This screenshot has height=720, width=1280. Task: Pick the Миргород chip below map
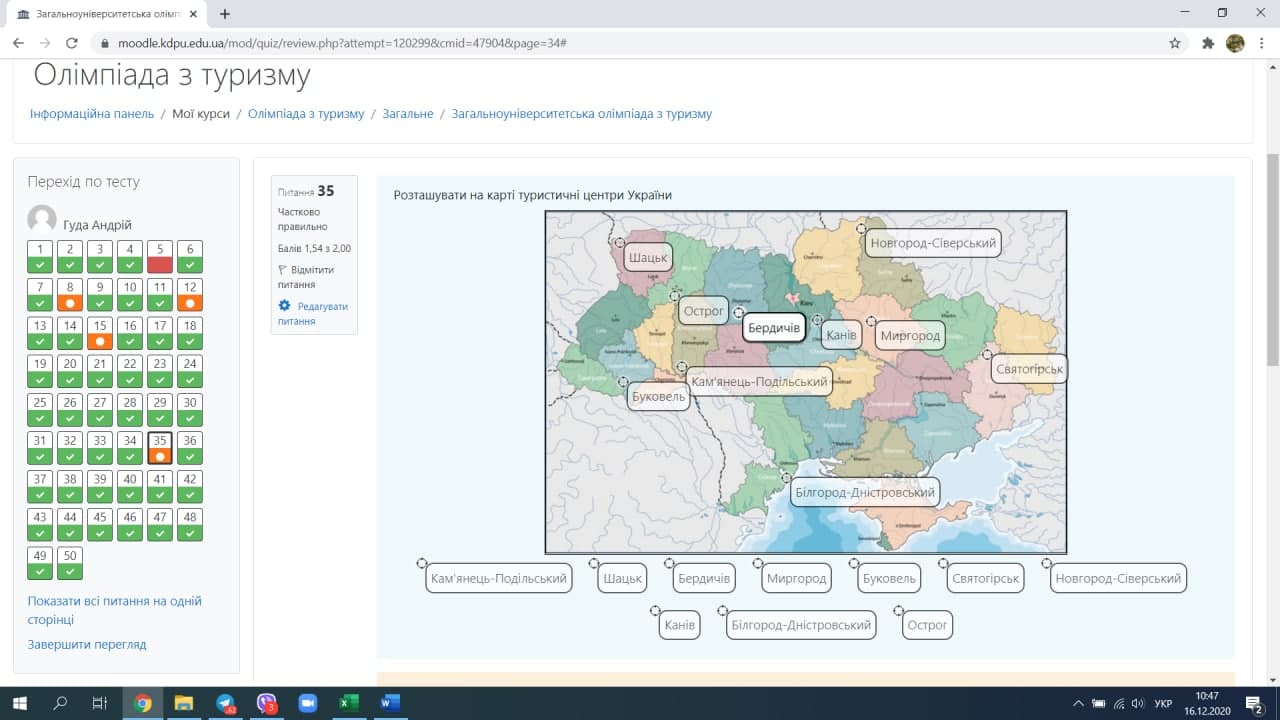tap(797, 578)
